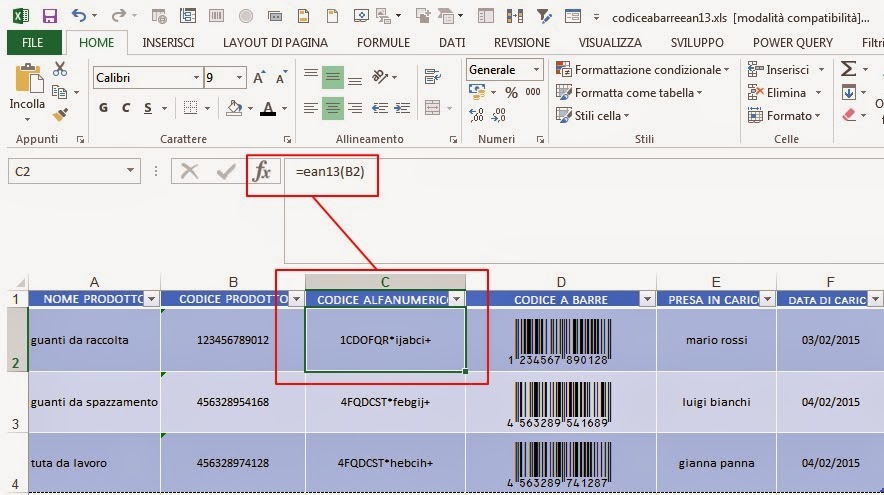Click Formato cells button

784,116
